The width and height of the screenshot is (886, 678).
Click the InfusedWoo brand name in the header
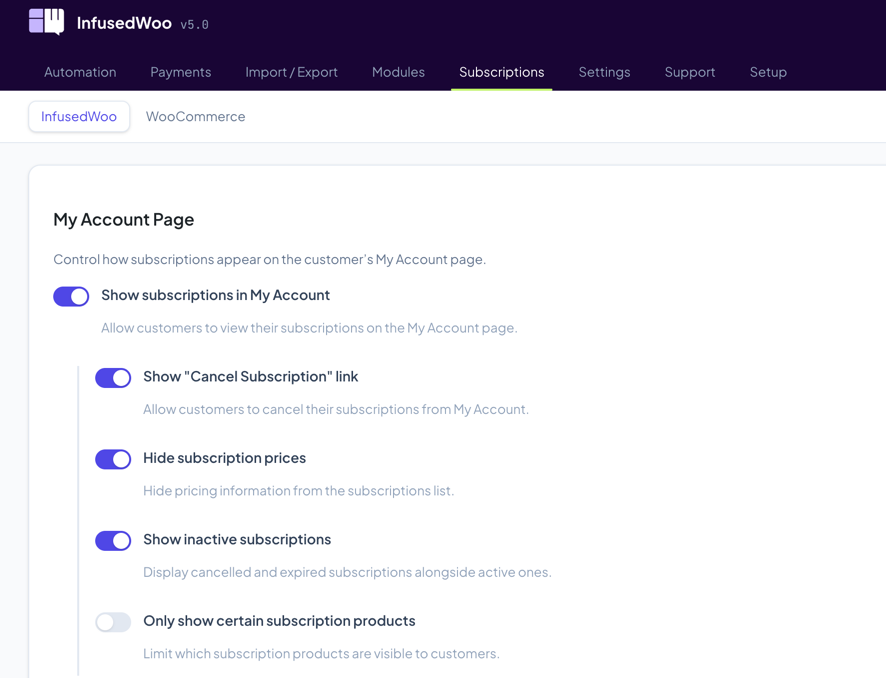point(124,22)
